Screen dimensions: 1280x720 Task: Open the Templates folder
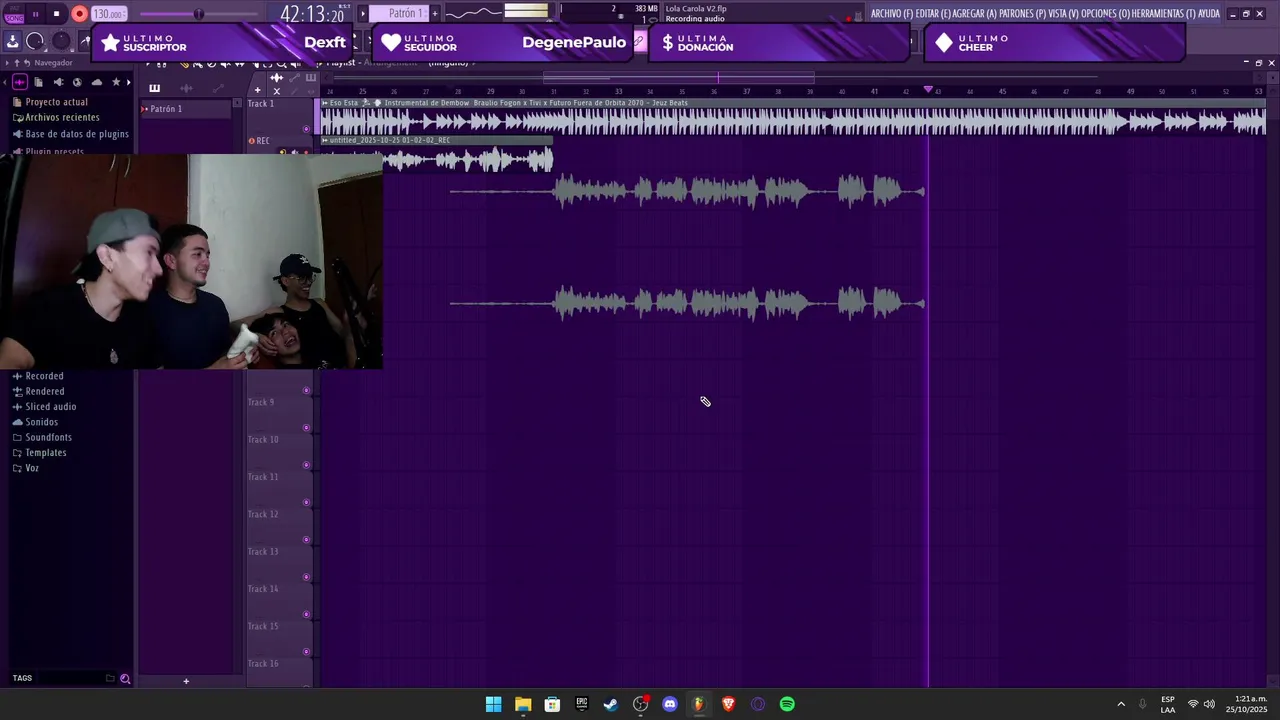click(45, 453)
